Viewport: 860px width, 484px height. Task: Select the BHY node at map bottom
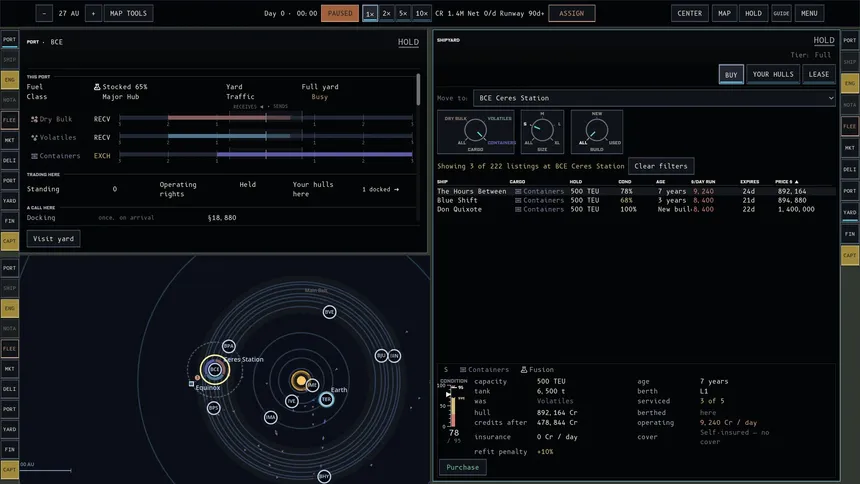click(x=324, y=476)
